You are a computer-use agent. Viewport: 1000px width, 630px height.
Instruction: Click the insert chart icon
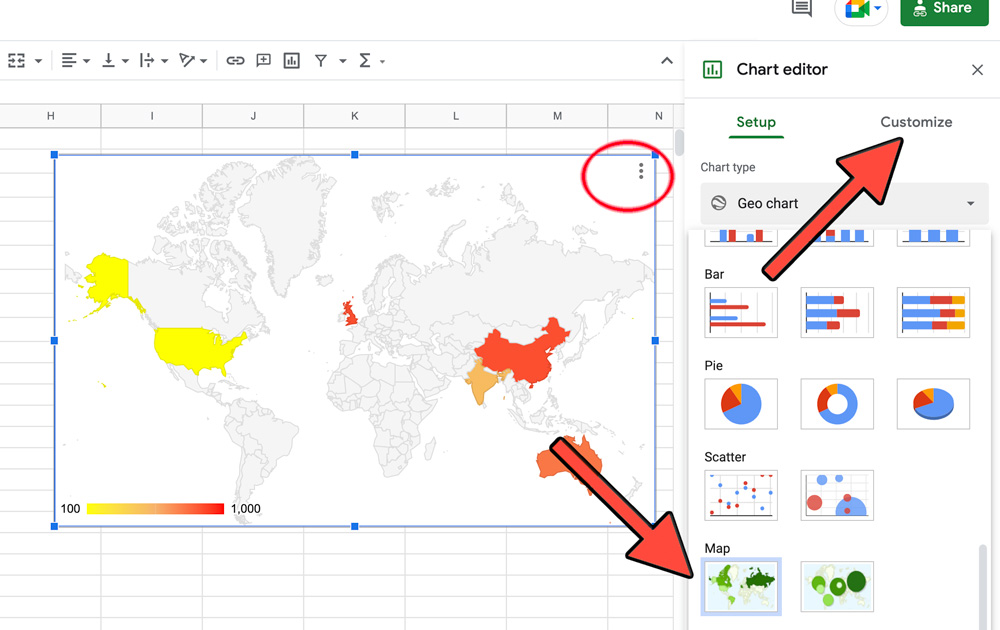tap(291, 61)
